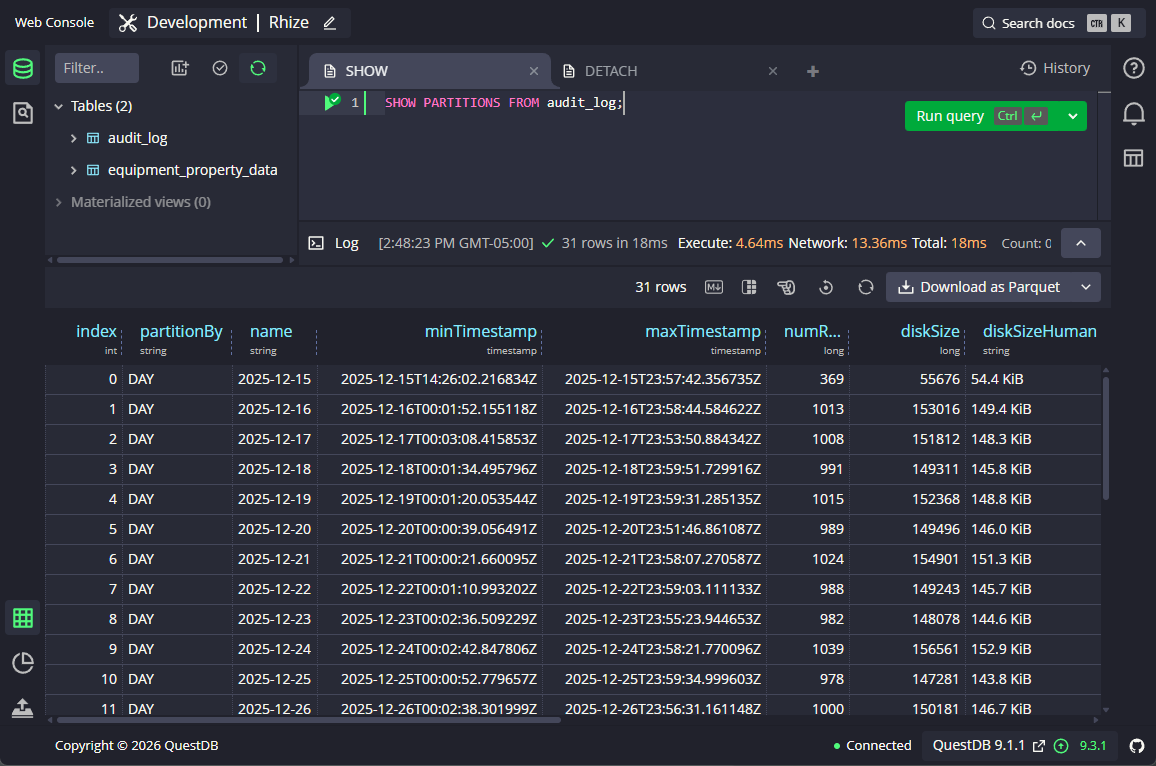Click the Filter input field above Tables
This screenshot has height=766, width=1156.
point(97,67)
